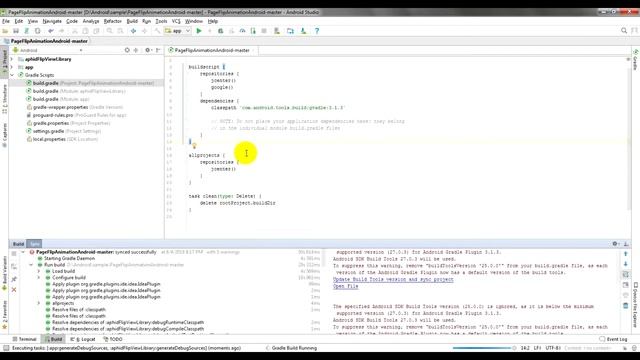Open the AVD Manager icon
Viewport: 640px width, 360px height.
coord(277,31)
